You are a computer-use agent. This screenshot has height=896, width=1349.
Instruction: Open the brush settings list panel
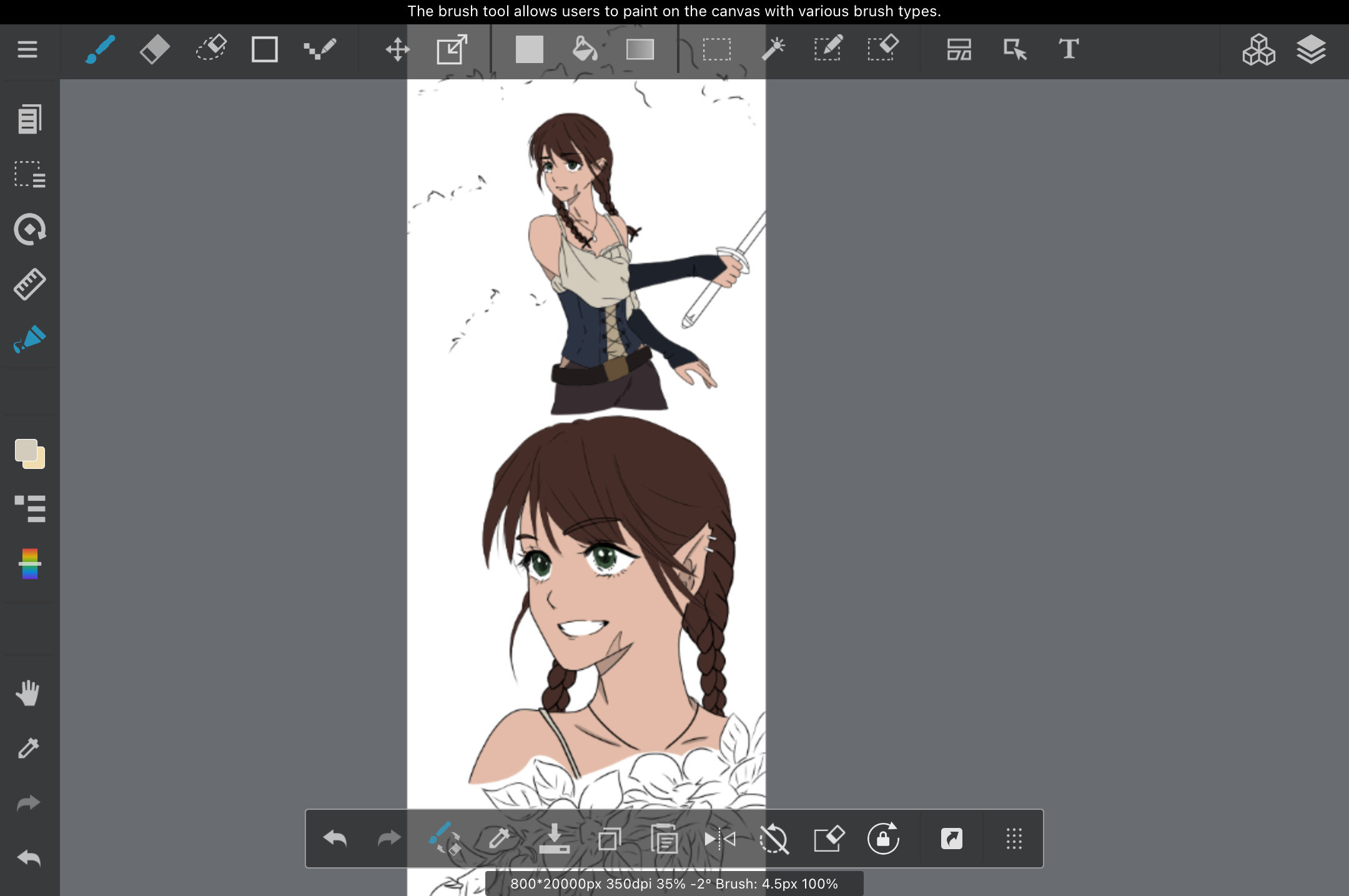pos(29,509)
